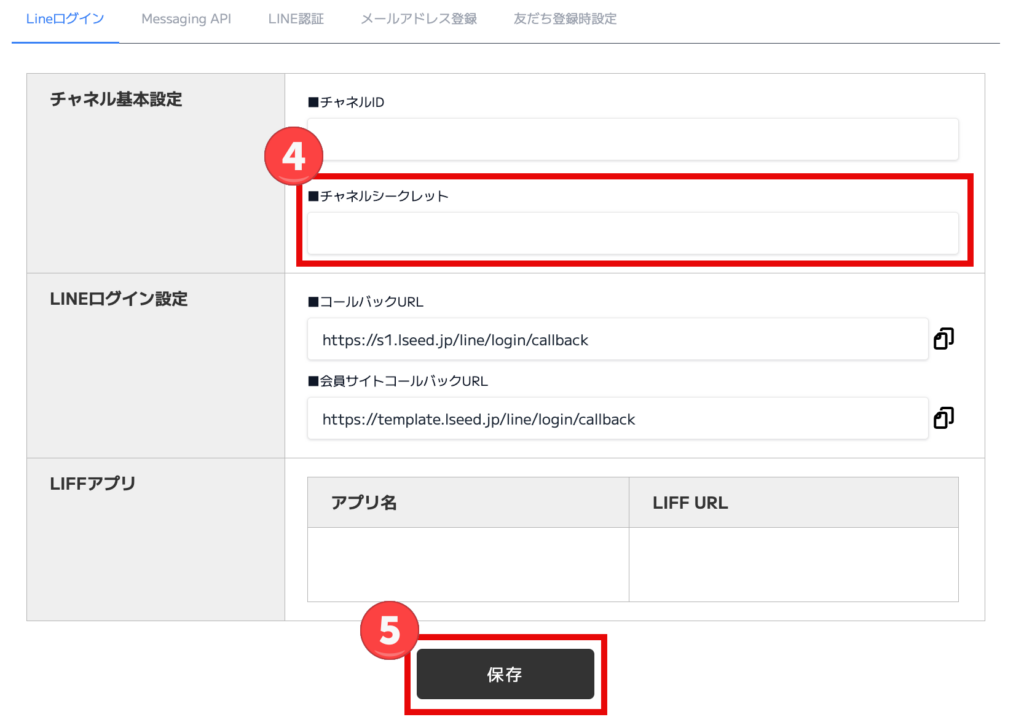The image size is (1024, 725).
Task: Click the red number 4 step badge
Action: tap(292, 159)
